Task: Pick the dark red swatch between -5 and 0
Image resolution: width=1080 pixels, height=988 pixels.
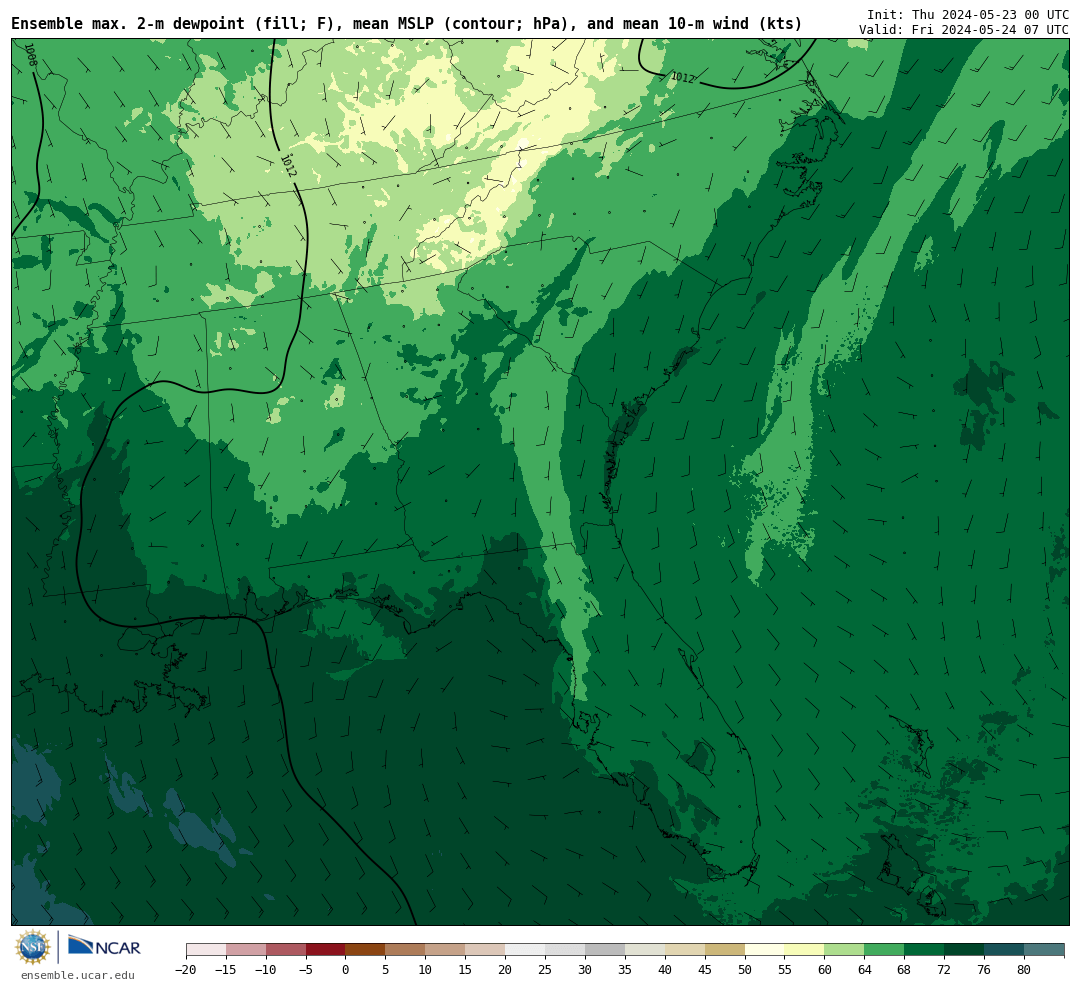Action: [x=326, y=950]
